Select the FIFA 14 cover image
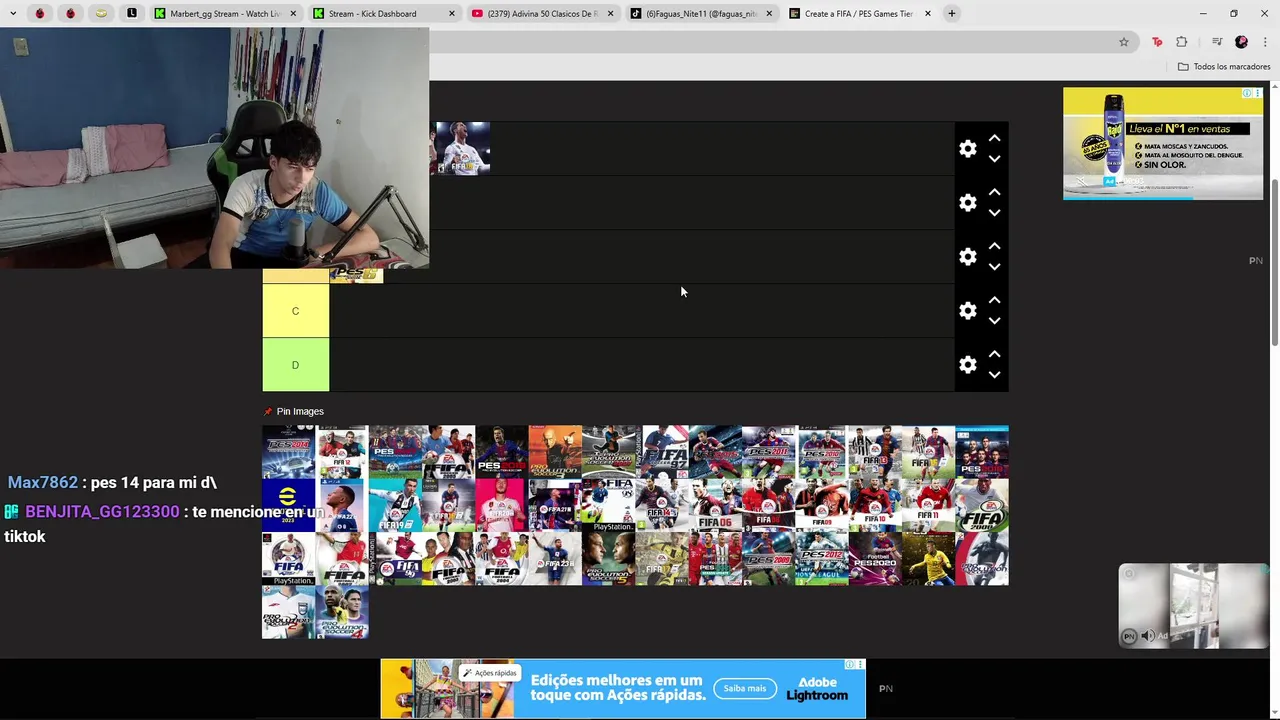The width and height of the screenshot is (1280, 720). pyautogui.click(x=662, y=505)
